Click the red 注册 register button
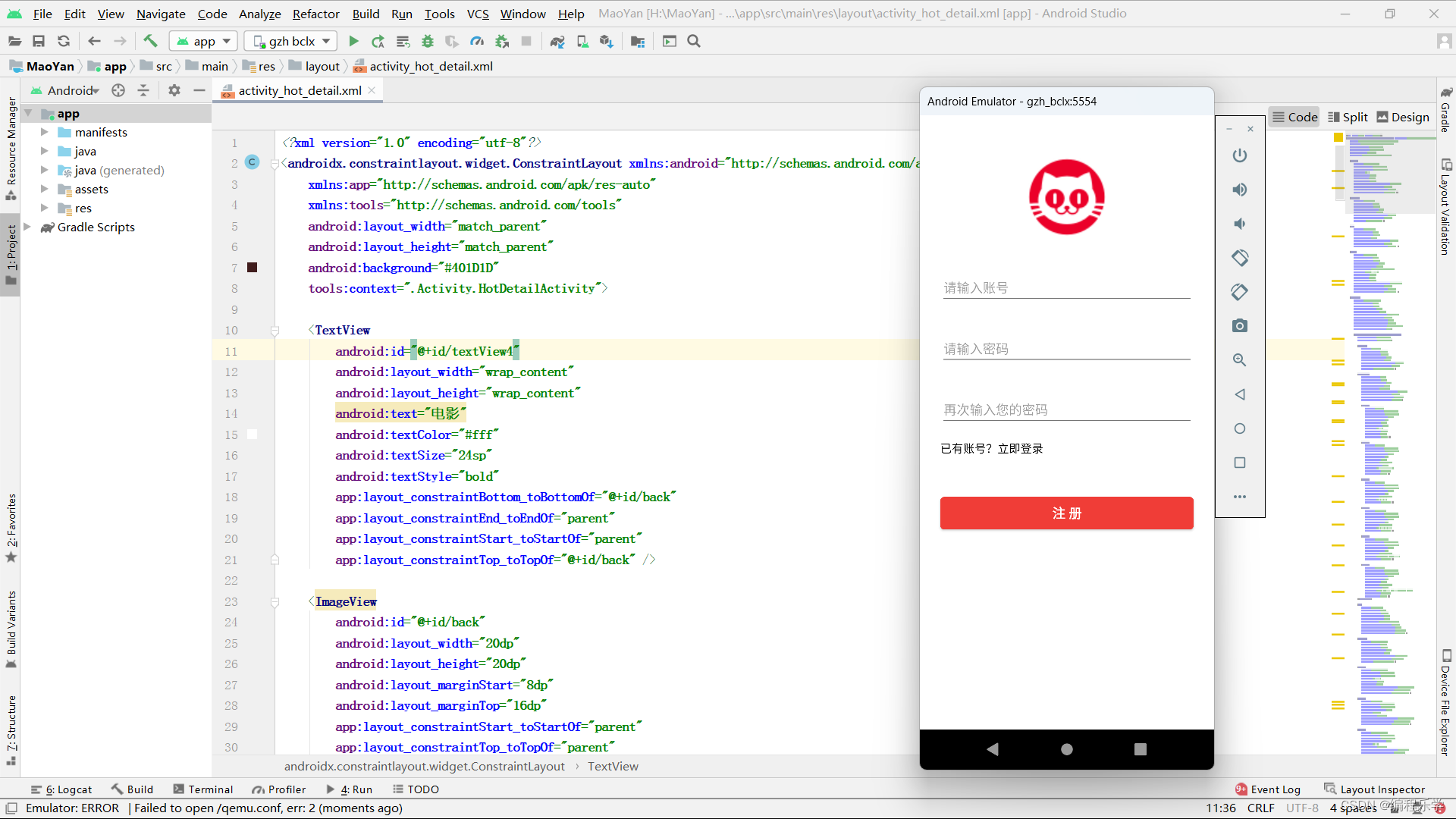1456x819 pixels. (x=1066, y=513)
